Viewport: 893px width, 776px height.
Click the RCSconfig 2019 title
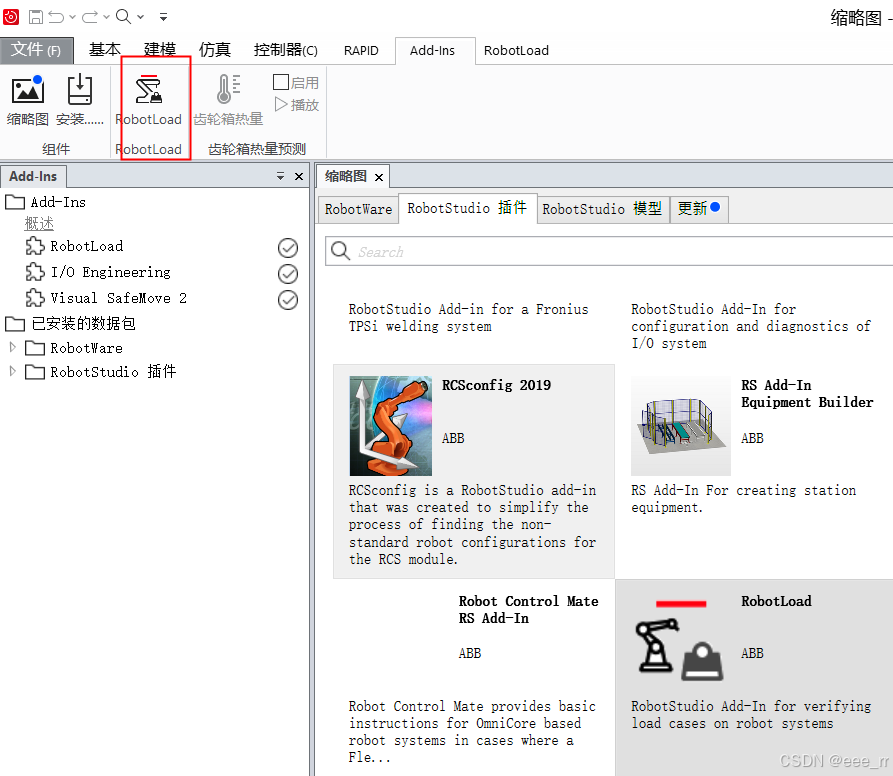click(497, 385)
